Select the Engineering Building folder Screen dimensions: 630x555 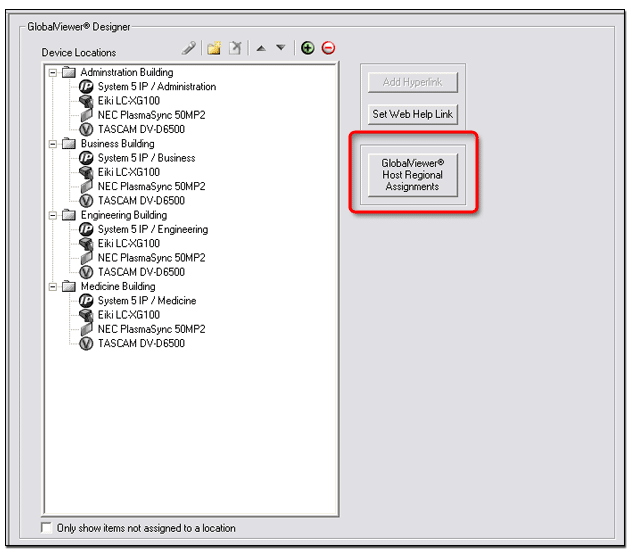point(123,215)
